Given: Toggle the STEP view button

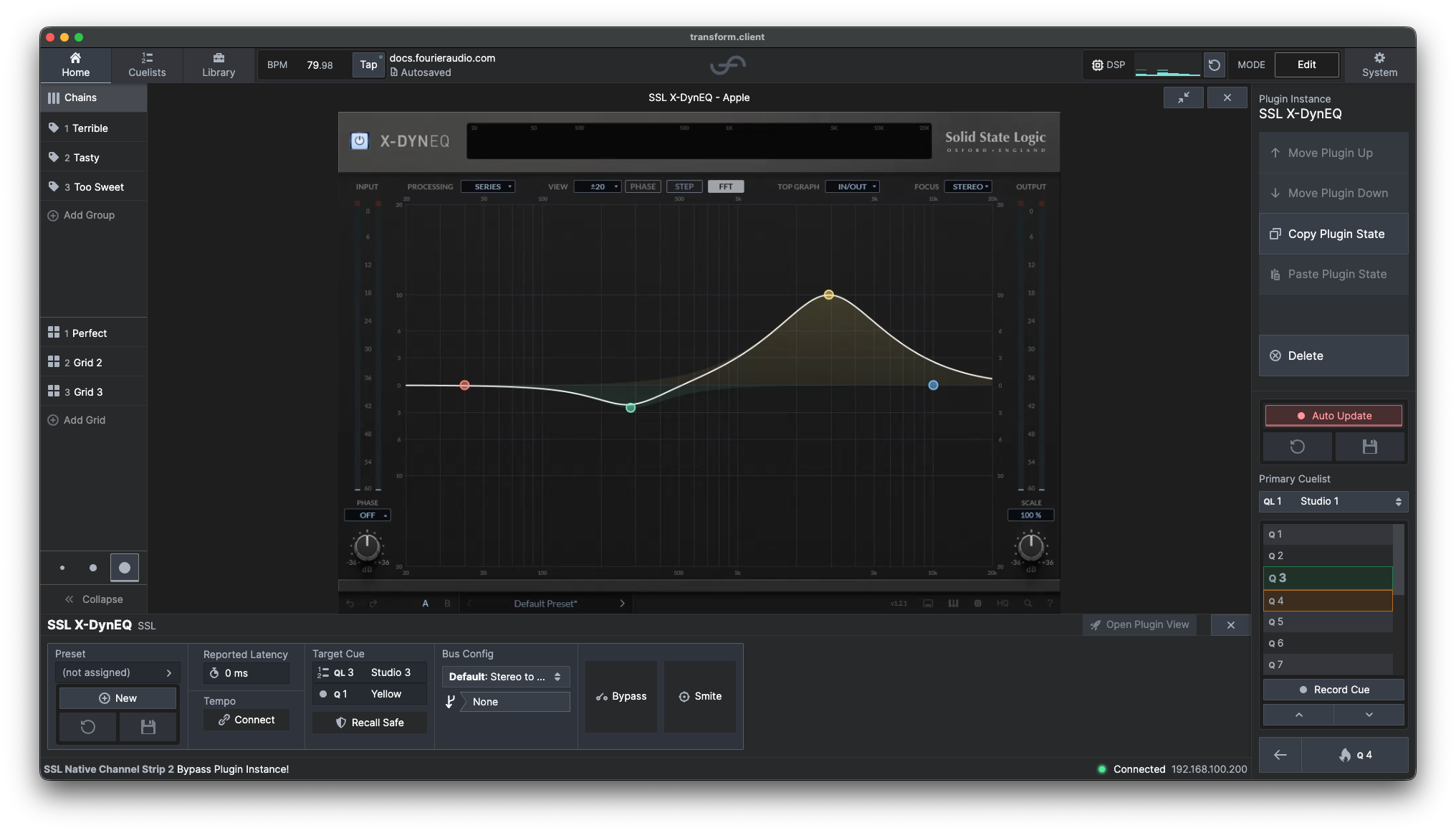Looking at the screenshot, I should [x=684, y=186].
